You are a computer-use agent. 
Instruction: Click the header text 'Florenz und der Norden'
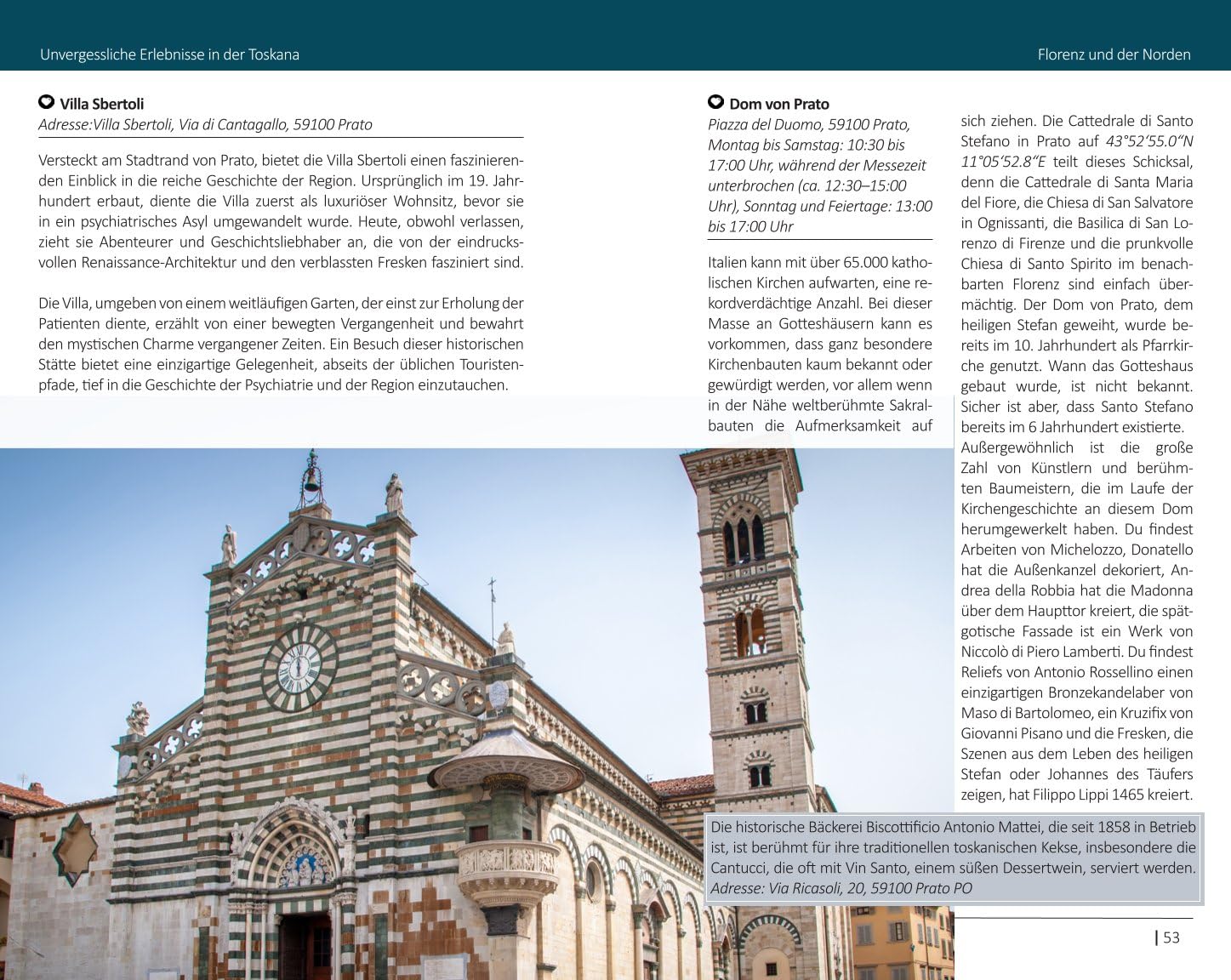(1114, 54)
